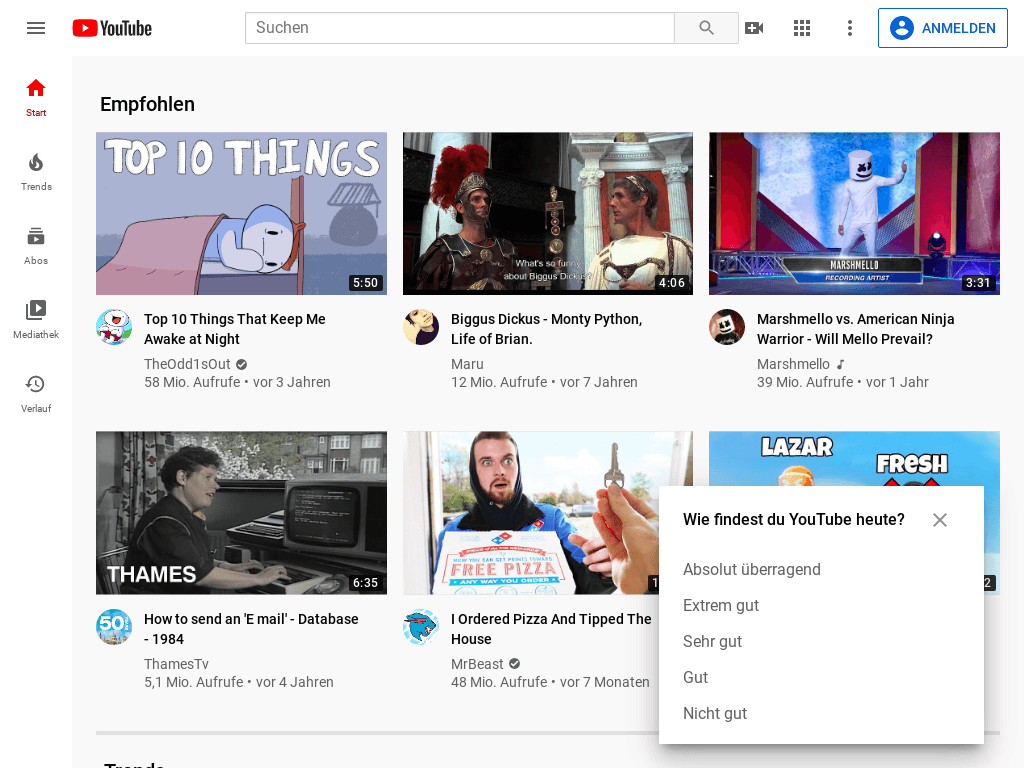Click '5,1 Mio. Aufrufe • vor 4 Jahren'
Screen dimensions: 1024x768
(238, 682)
